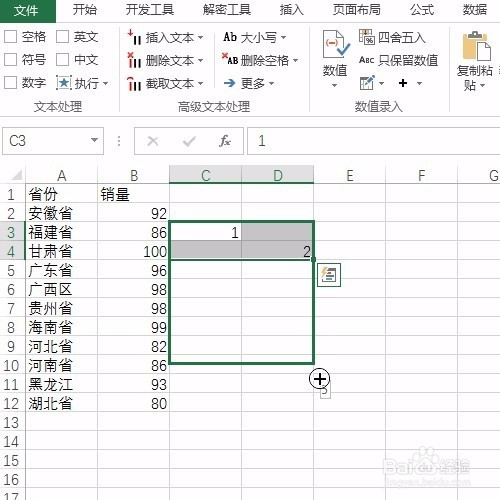
Task: Click the formula bar confirm checkmark icon
Action: click(189, 141)
